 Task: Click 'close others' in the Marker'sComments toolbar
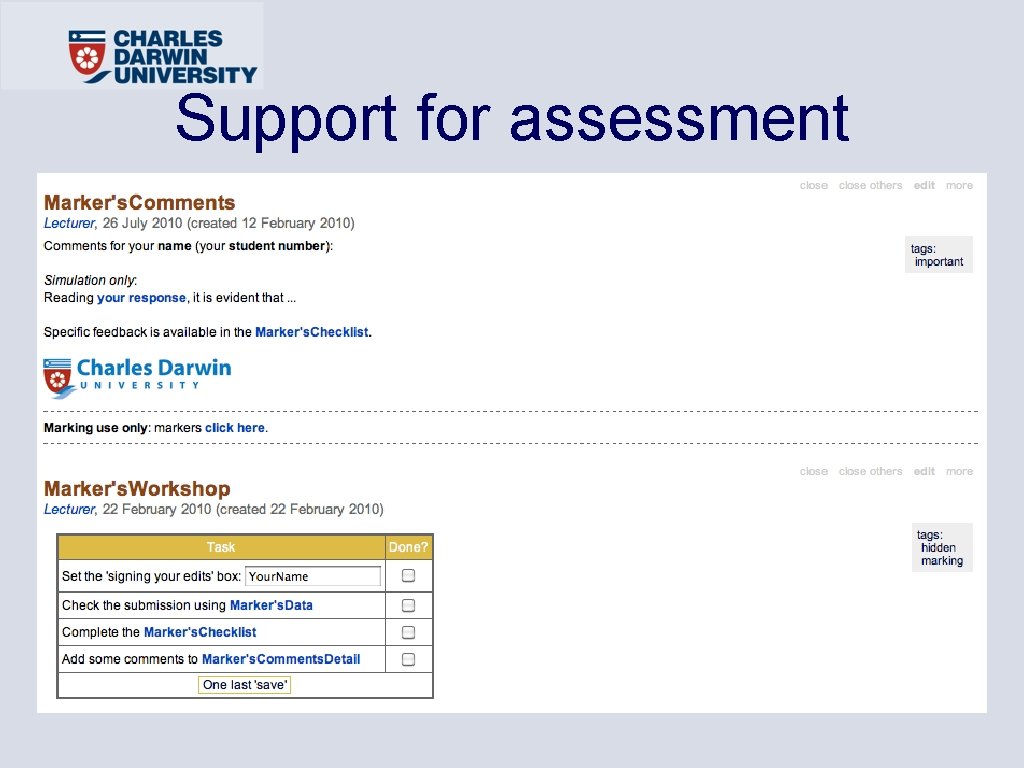(x=871, y=185)
